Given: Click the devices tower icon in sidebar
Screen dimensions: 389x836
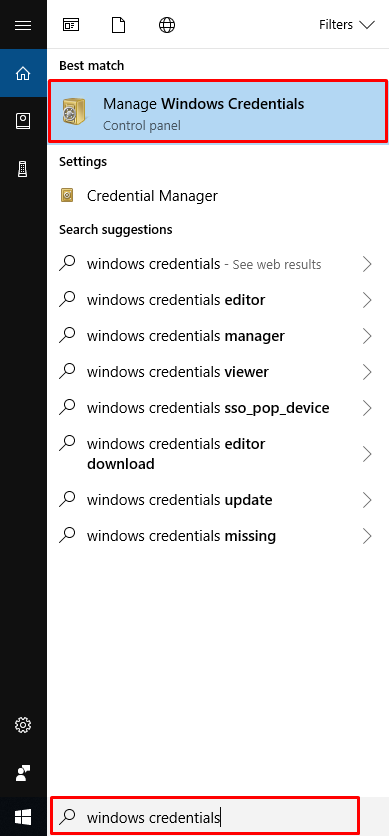Looking at the screenshot, I should click(x=23, y=169).
